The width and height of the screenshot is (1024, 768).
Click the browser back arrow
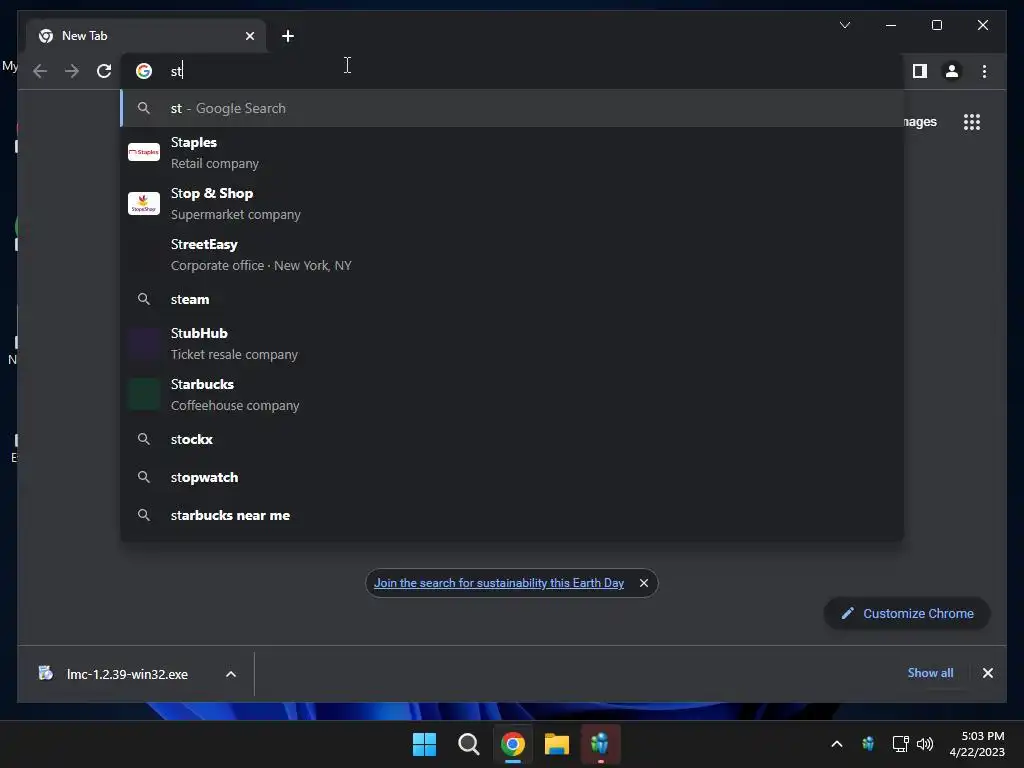[x=40, y=71]
